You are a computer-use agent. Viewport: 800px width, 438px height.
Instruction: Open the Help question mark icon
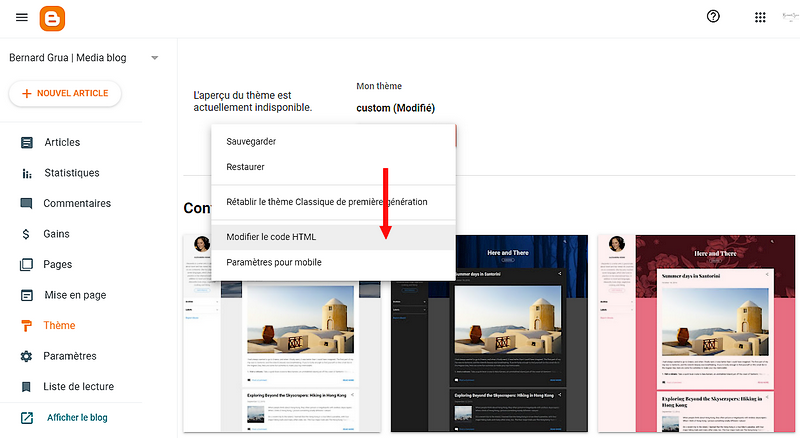[713, 17]
